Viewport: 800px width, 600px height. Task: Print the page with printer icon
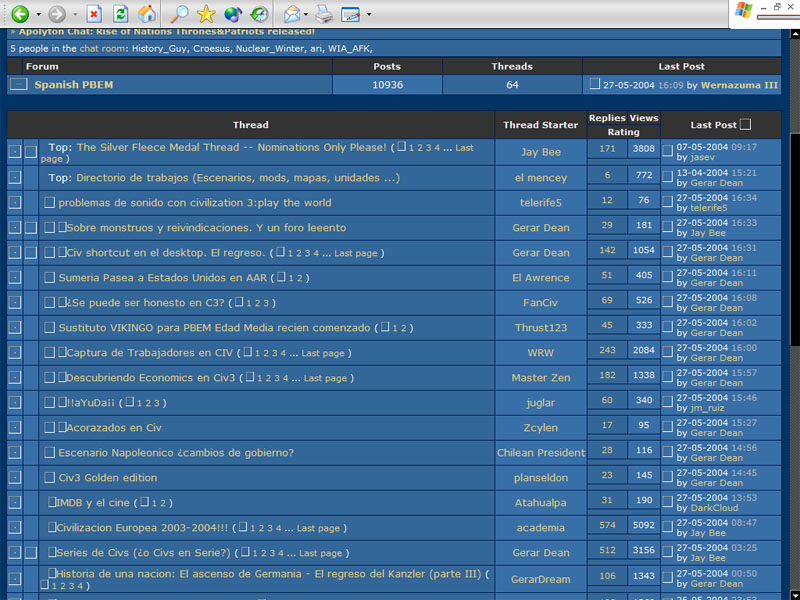323,14
